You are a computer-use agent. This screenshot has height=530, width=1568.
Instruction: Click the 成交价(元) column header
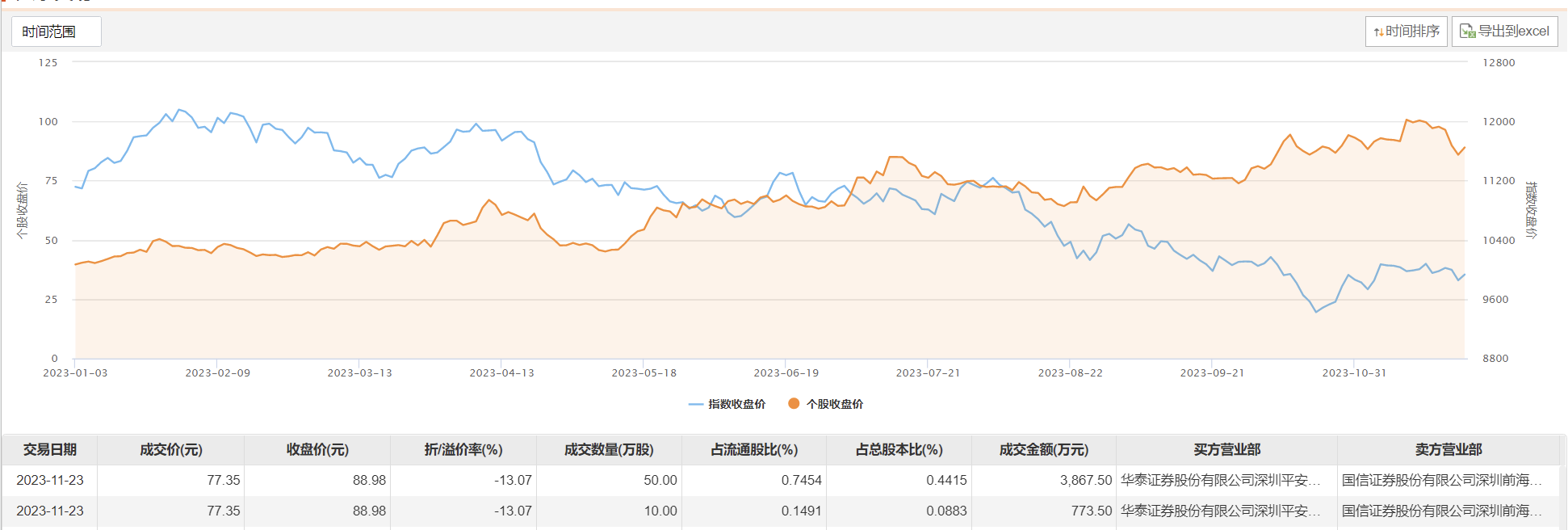(171, 450)
